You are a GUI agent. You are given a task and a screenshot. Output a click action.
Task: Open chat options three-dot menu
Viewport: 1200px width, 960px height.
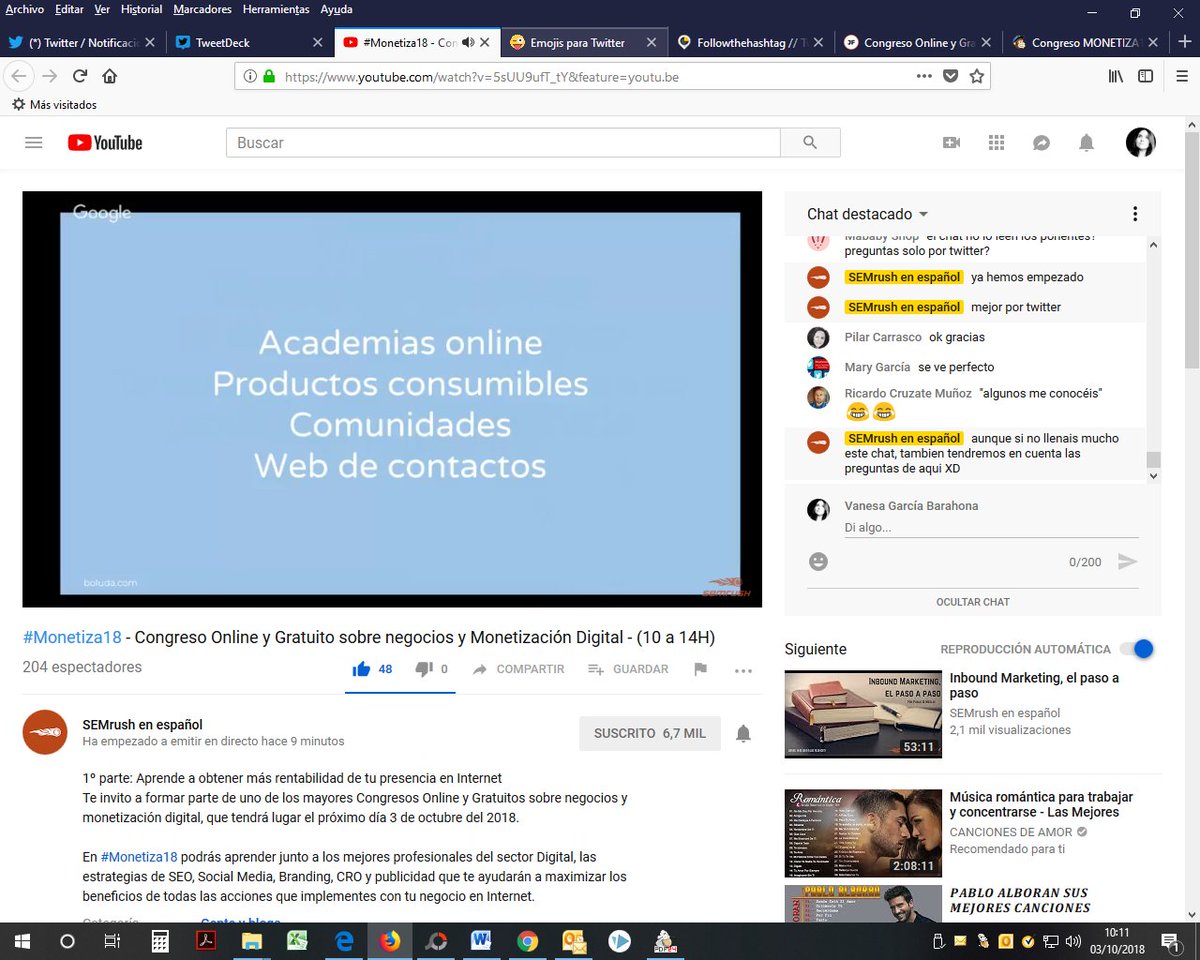[x=1135, y=214]
